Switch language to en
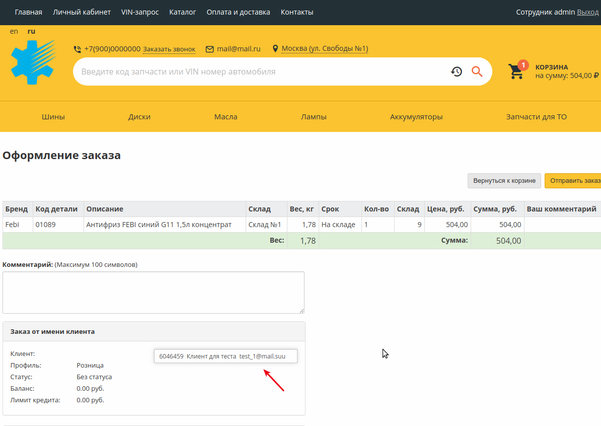The image size is (601, 426). (x=14, y=32)
